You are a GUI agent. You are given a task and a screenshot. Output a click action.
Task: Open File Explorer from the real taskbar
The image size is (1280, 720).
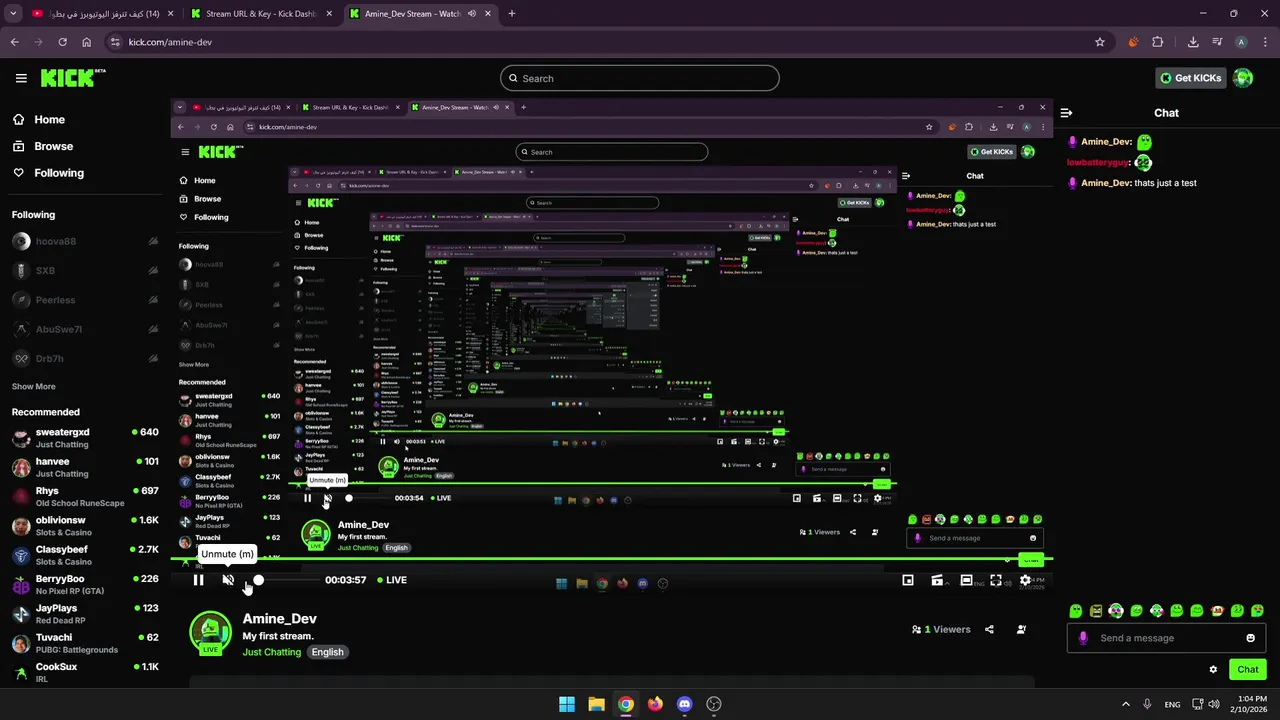coord(596,704)
